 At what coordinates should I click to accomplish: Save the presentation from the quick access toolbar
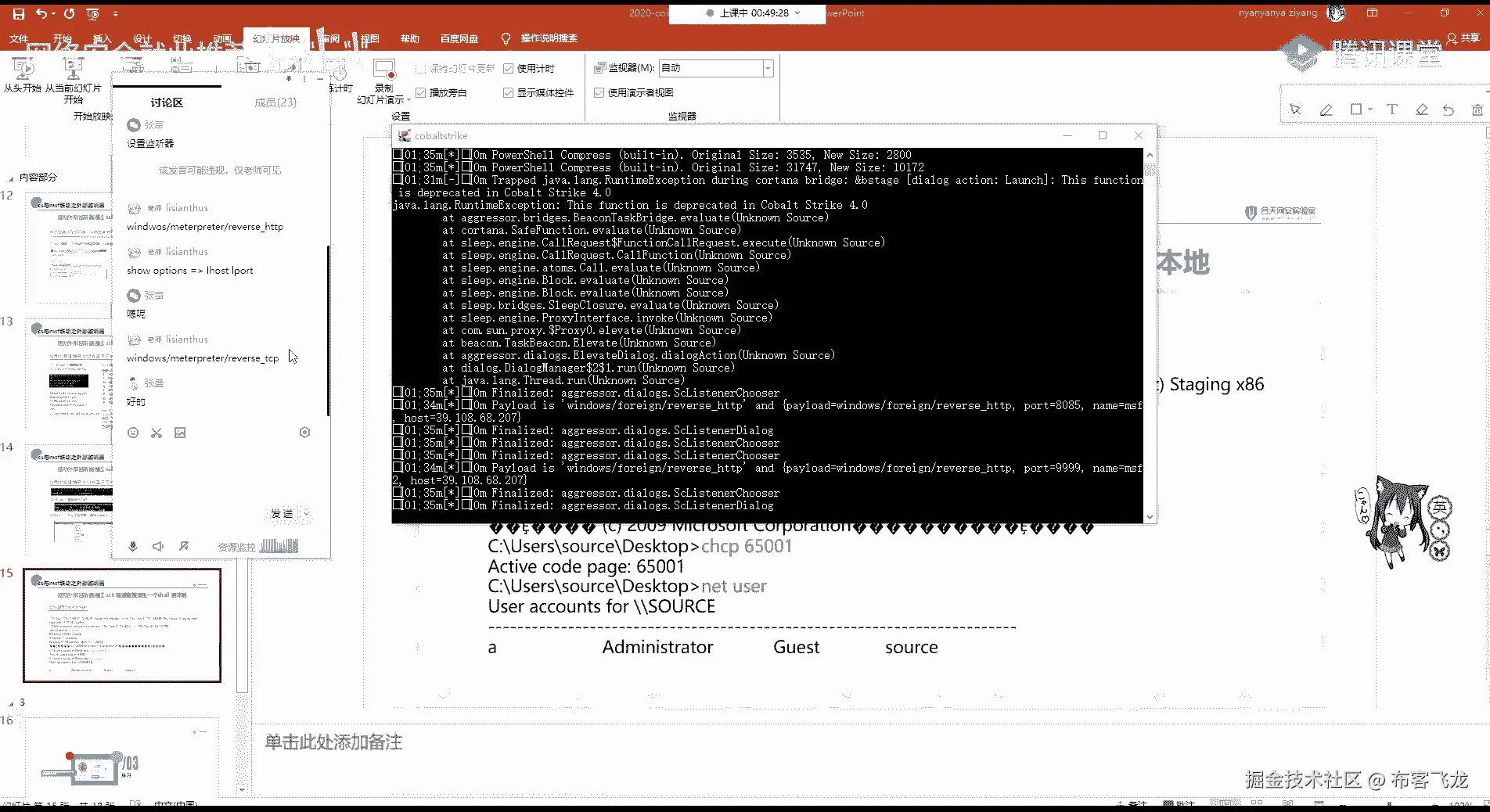(19, 13)
